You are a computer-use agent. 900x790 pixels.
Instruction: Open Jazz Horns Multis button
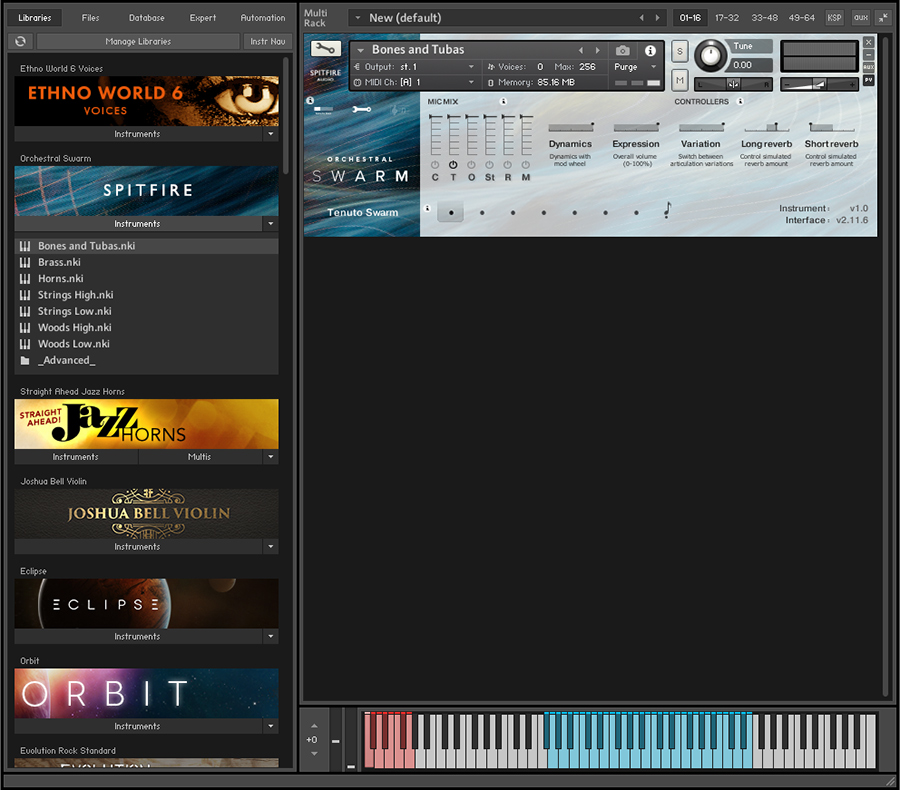click(x=199, y=456)
